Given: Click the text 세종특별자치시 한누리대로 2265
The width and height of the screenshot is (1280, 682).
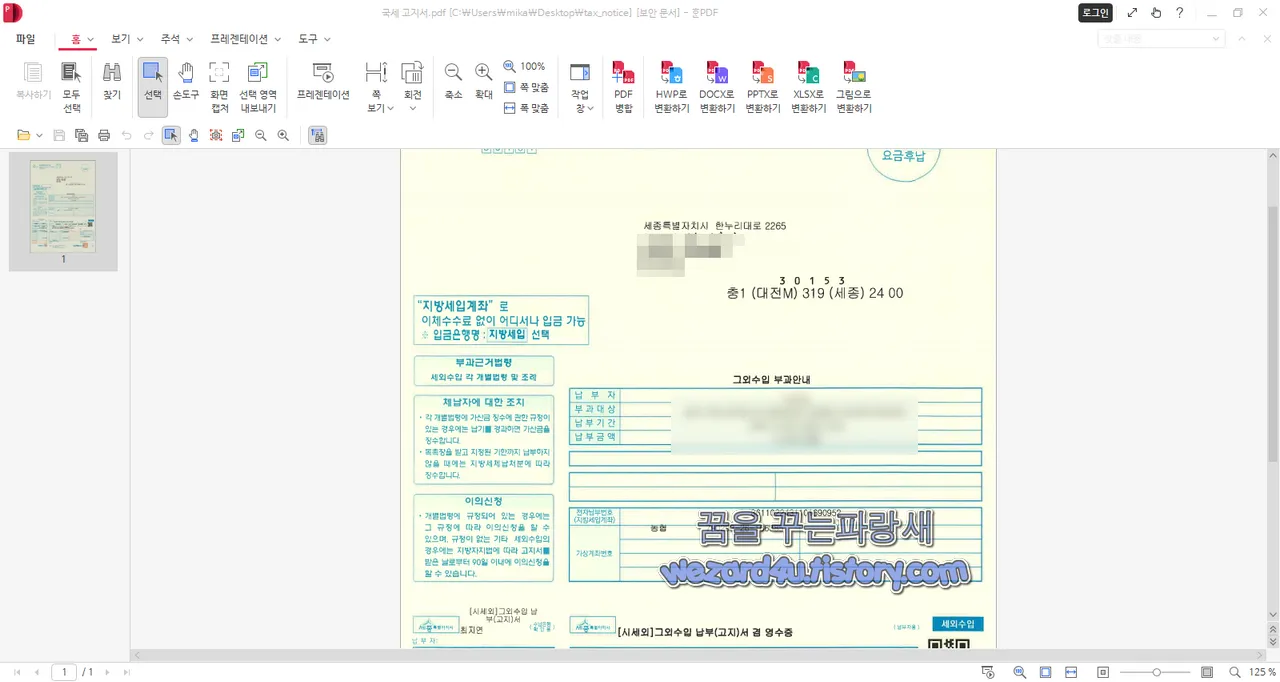Looking at the screenshot, I should (714, 226).
